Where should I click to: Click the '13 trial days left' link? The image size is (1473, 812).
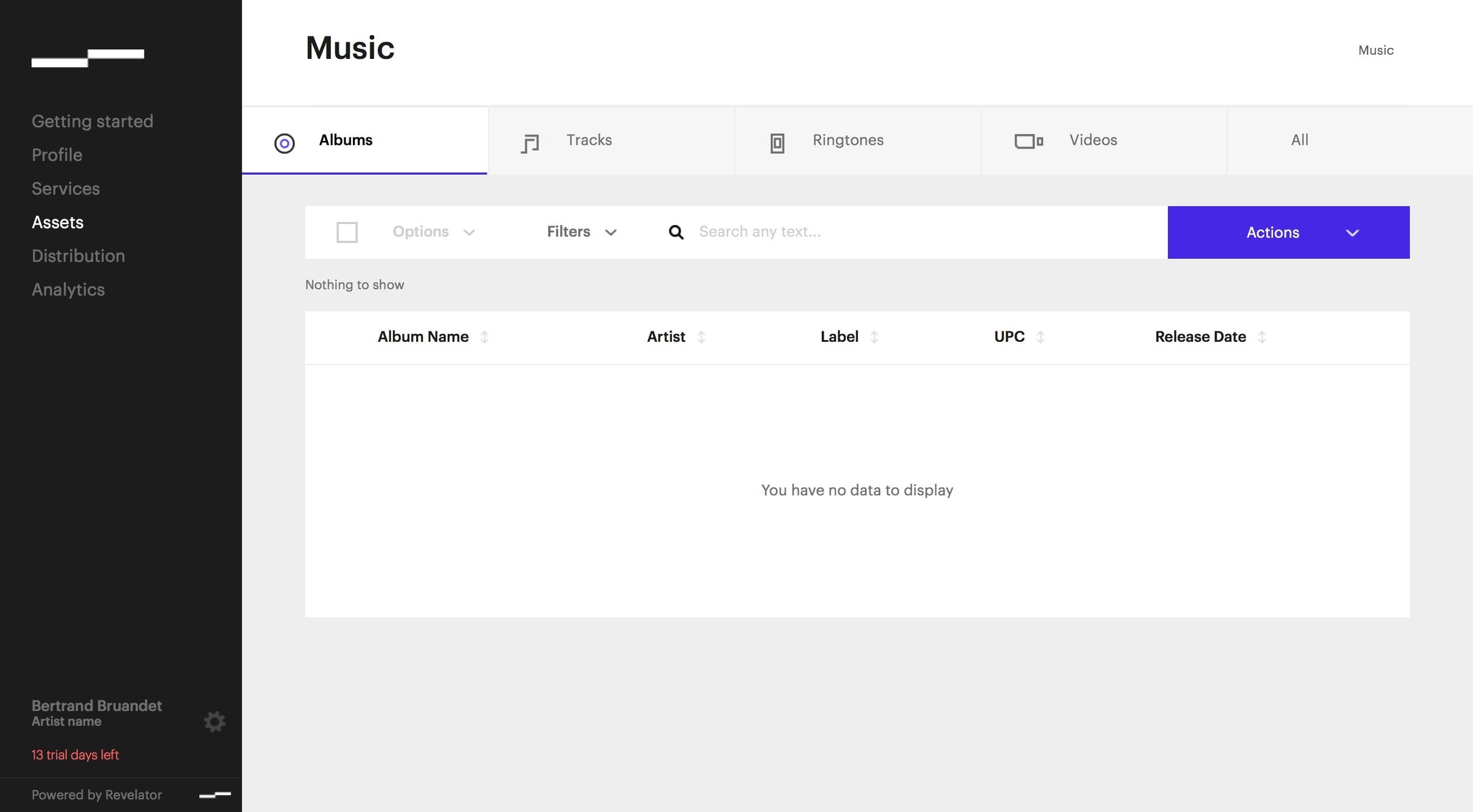(75, 755)
